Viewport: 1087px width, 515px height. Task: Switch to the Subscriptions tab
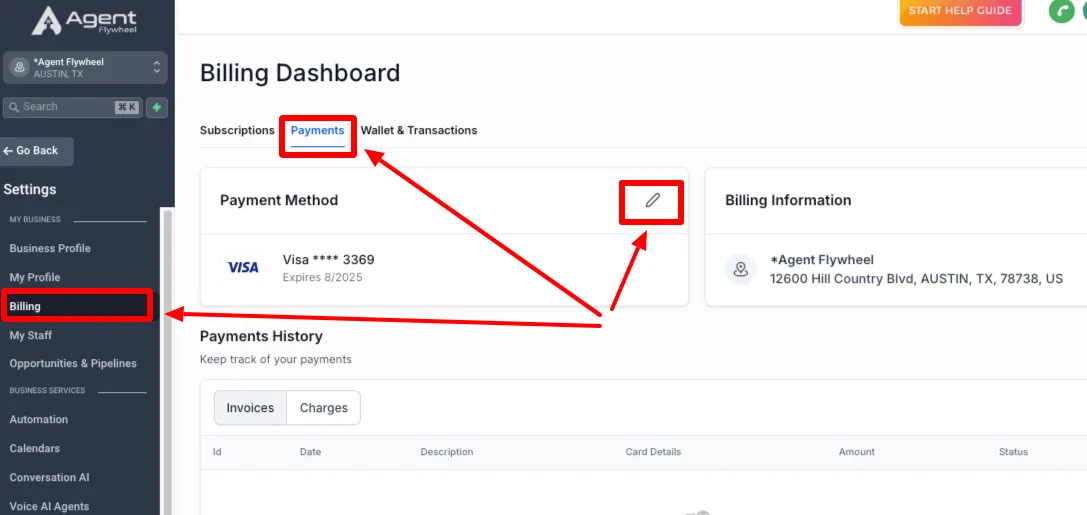237,130
